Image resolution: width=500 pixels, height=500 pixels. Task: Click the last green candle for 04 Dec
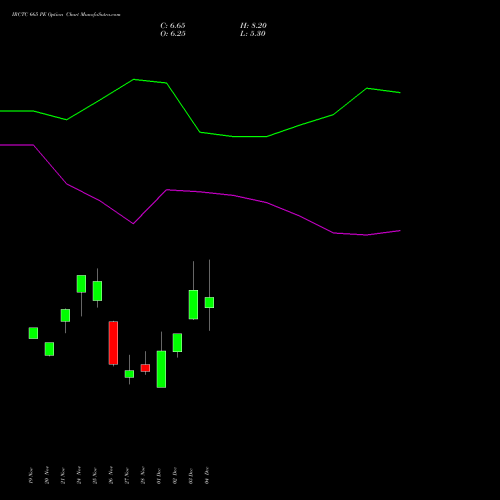point(209,303)
